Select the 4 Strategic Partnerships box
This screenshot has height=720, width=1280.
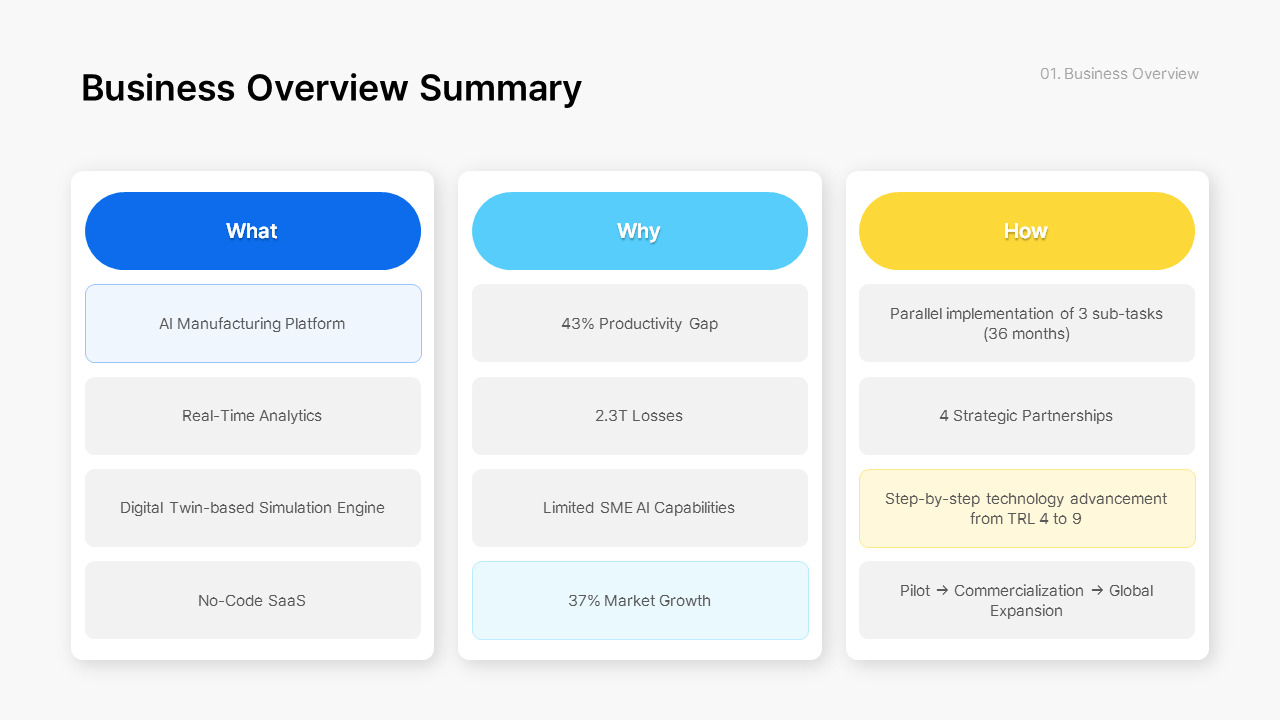pos(1027,416)
